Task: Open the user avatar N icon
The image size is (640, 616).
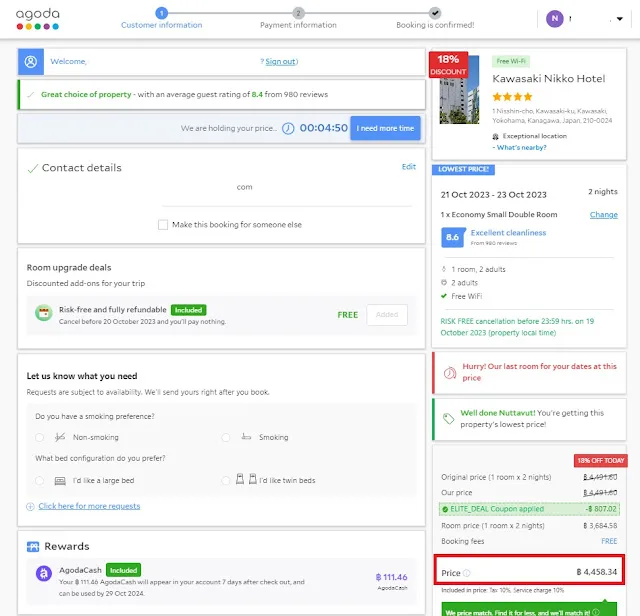Action: pos(555,18)
